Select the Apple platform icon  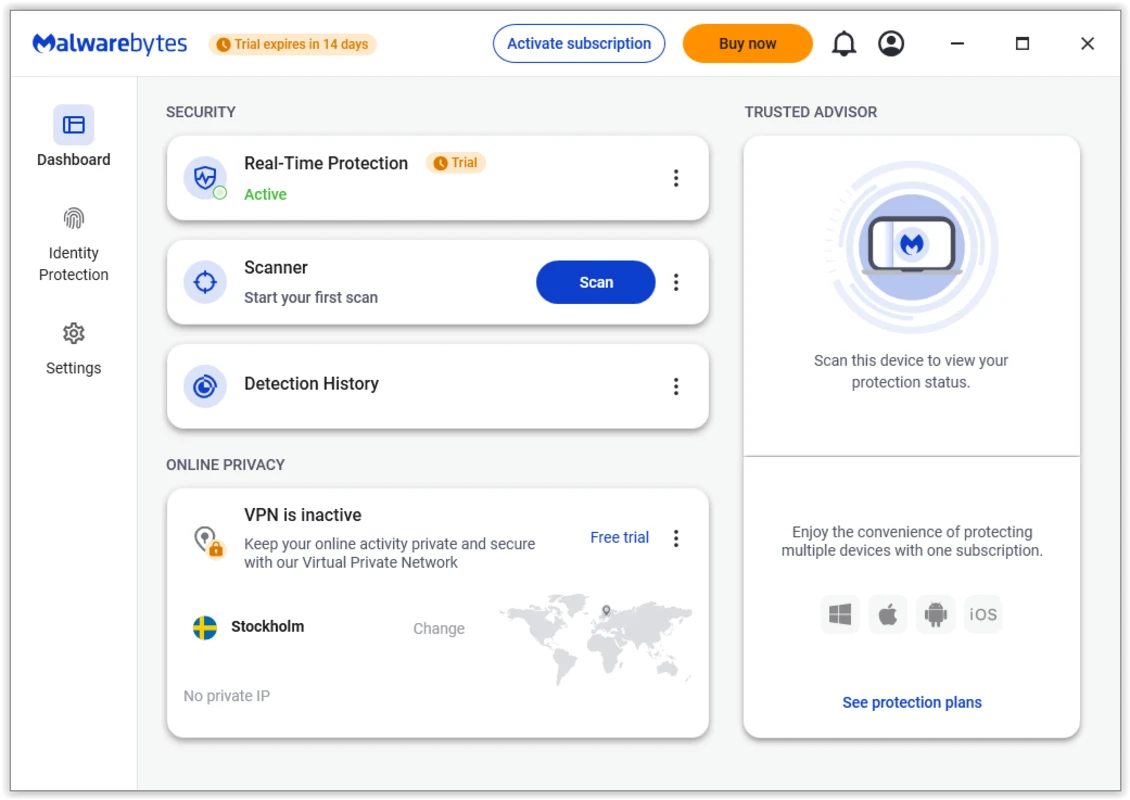pyautogui.click(x=887, y=614)
